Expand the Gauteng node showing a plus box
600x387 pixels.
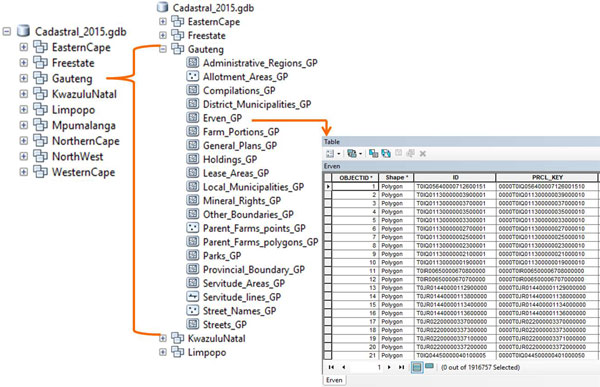point(24,78)
